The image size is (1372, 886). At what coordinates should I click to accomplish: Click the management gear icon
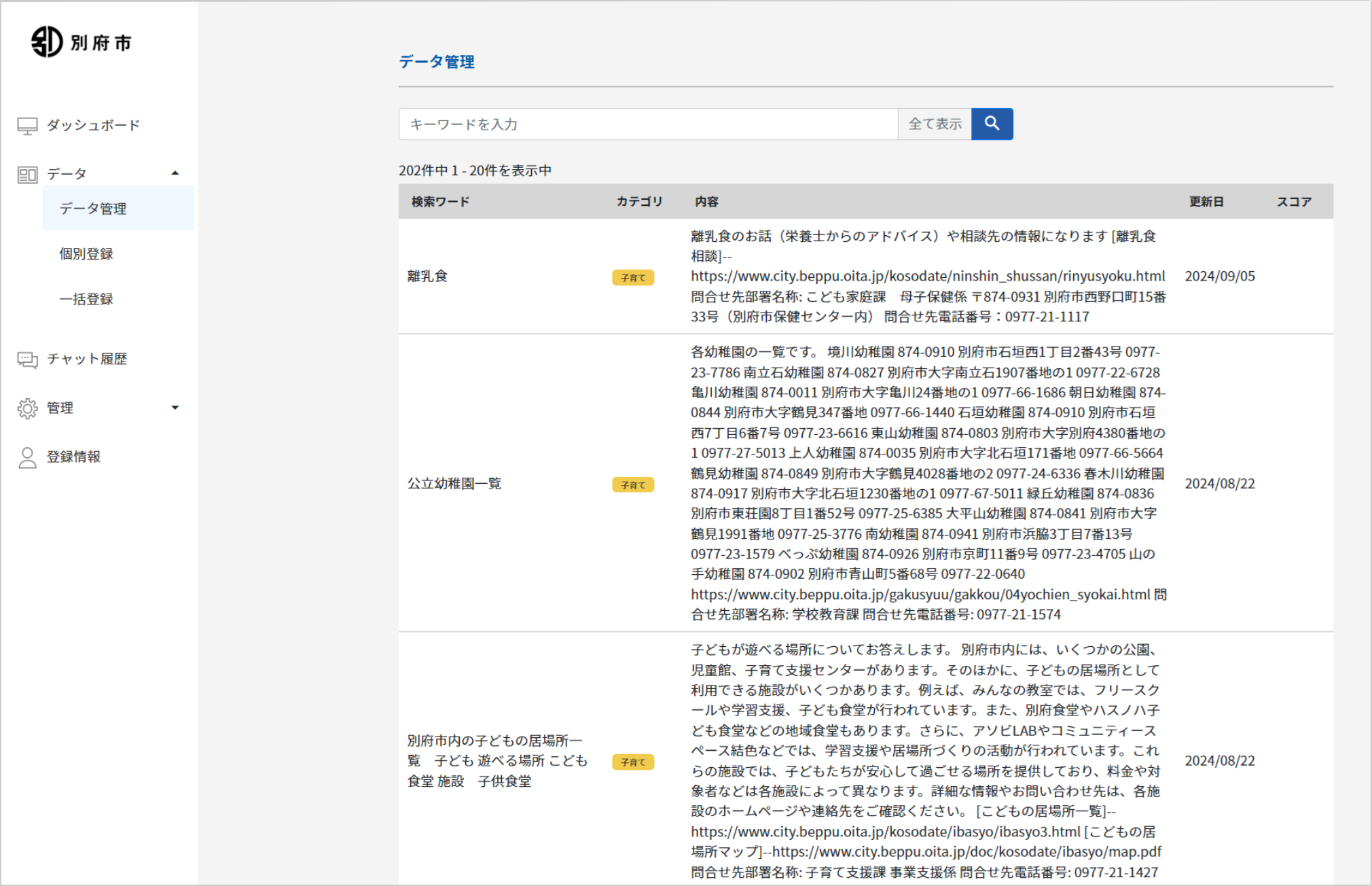(27, 408)
